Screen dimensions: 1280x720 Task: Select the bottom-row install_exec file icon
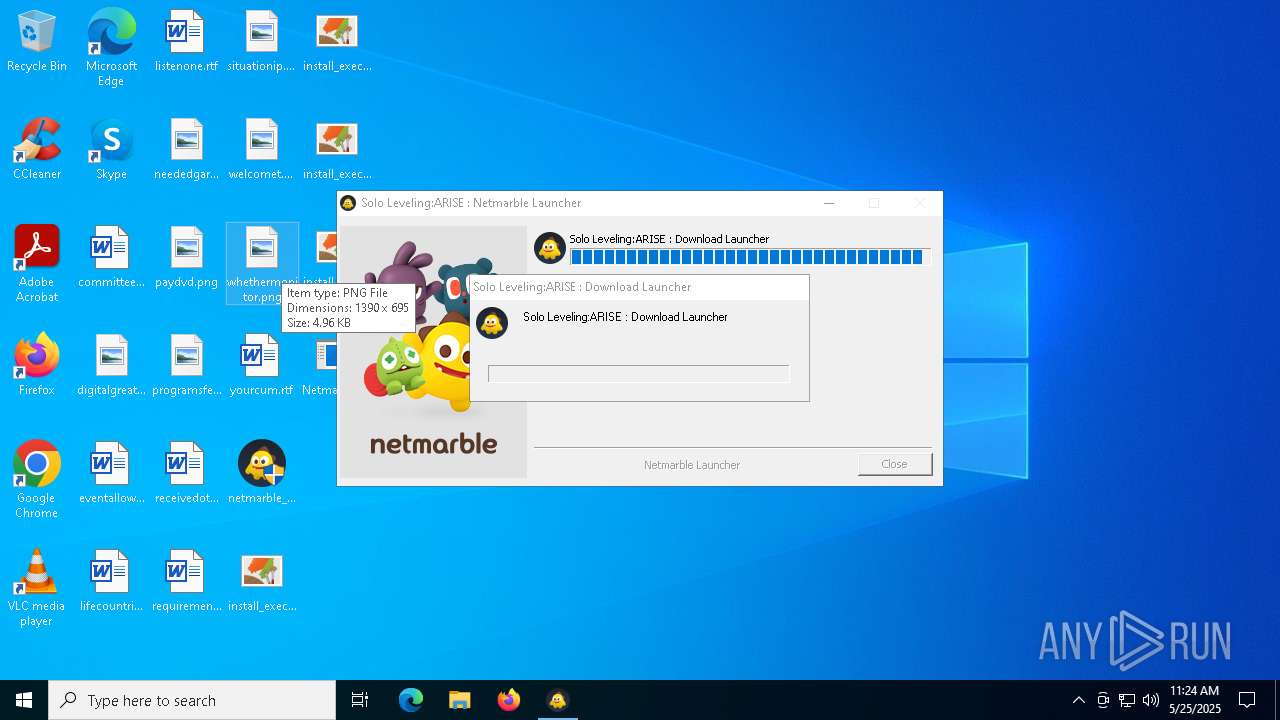261,582
